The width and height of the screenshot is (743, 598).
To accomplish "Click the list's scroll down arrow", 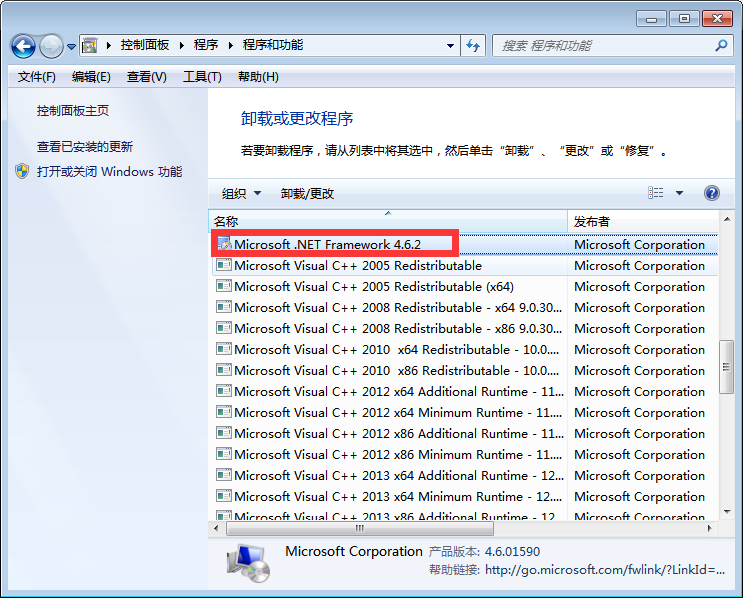I will click(x=726, y=511).
